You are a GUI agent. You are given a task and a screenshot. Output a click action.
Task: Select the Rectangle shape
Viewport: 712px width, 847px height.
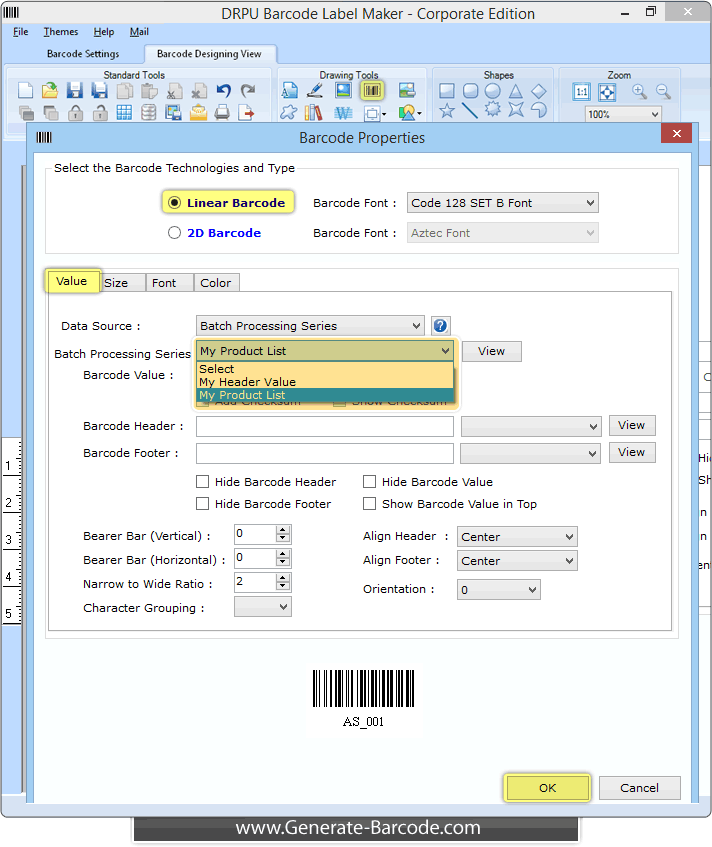click(x=447, y=90)
